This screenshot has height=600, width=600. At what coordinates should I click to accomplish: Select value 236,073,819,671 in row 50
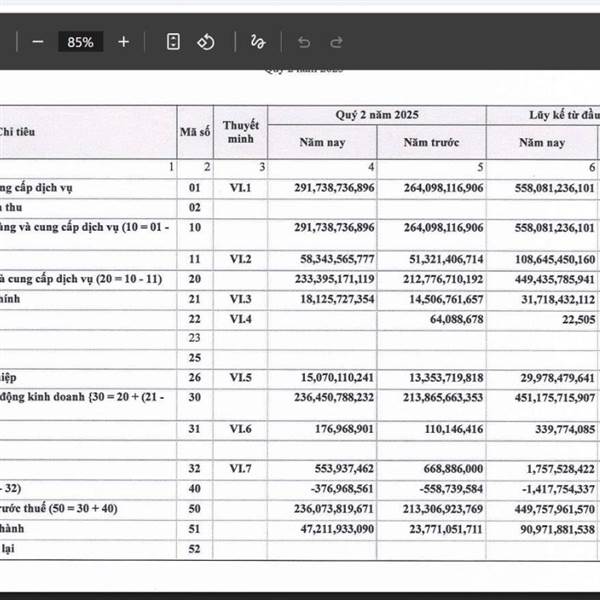(x=334, y=509)
